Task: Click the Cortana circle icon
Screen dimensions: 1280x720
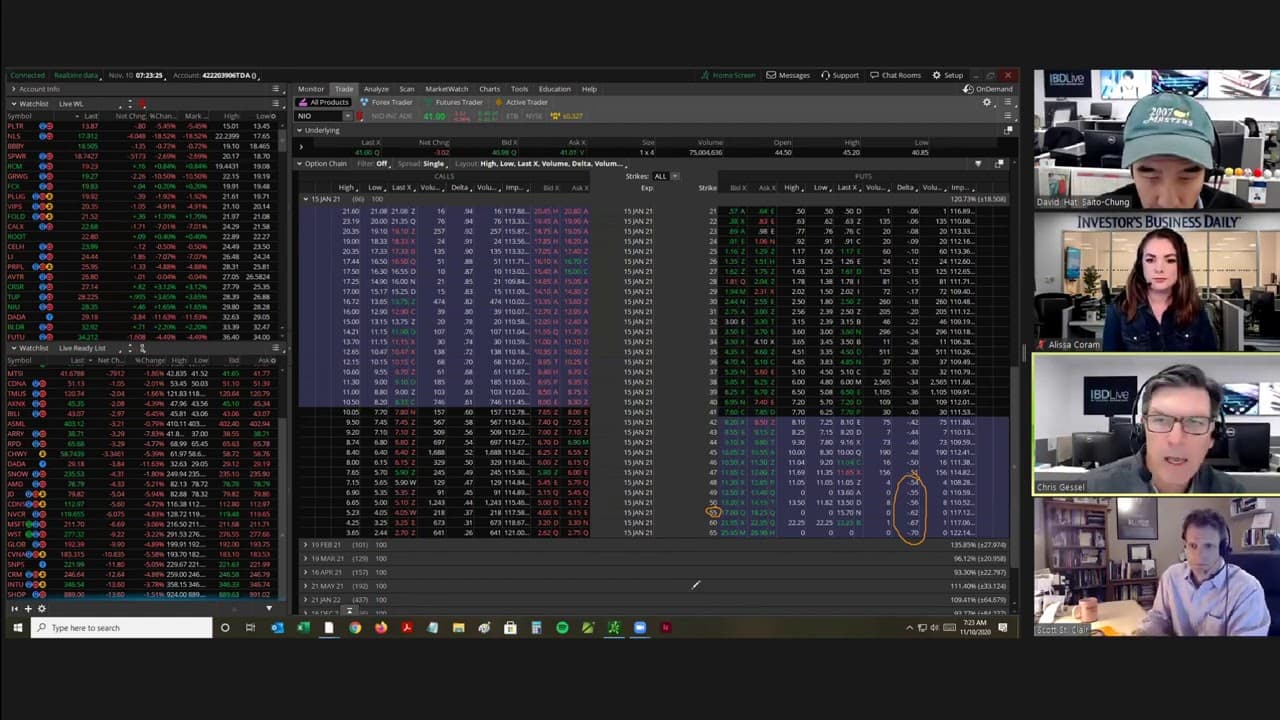Action: [x=225, y=628]
